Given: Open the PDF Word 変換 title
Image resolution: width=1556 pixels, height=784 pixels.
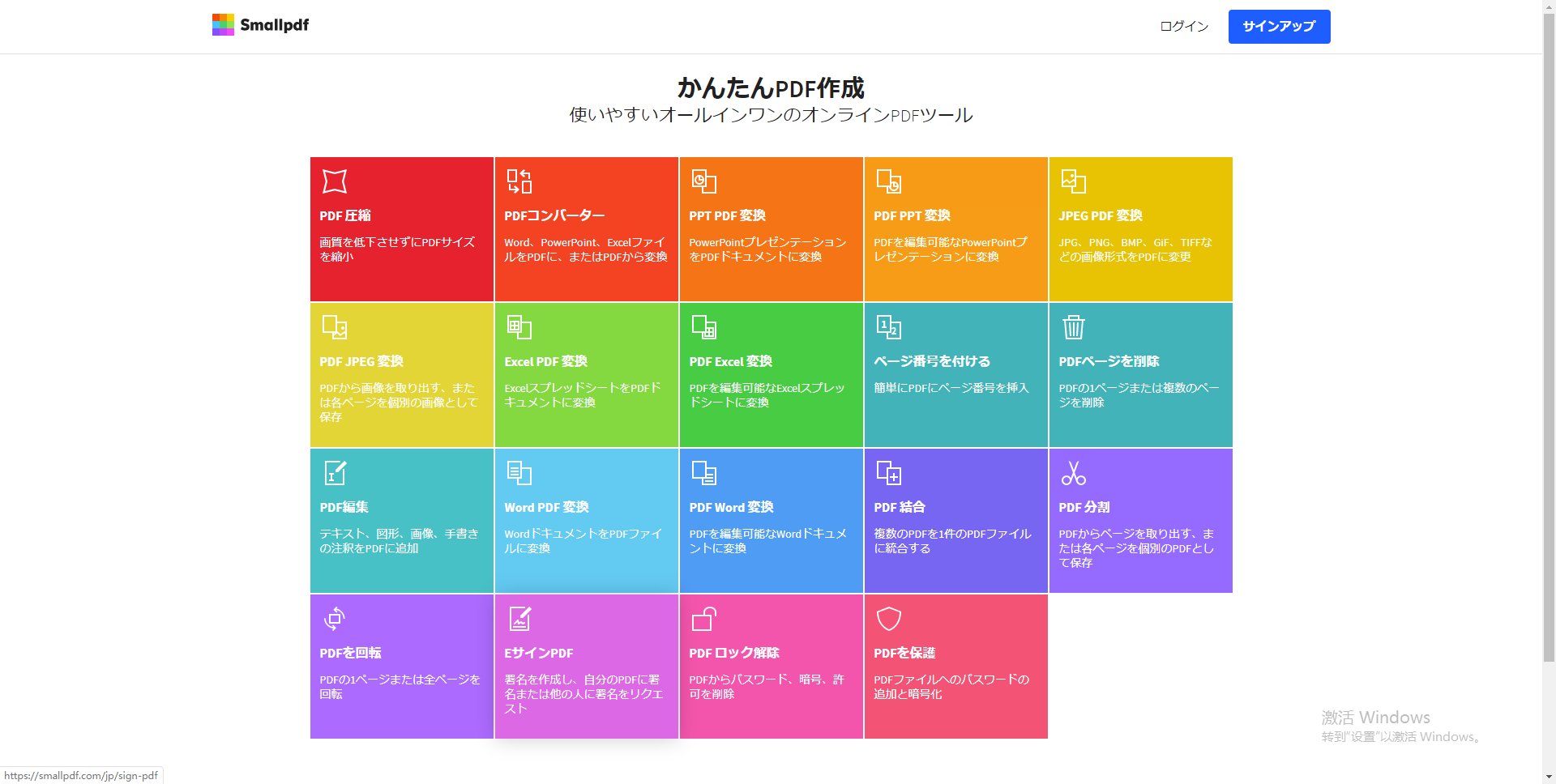Looking at the screenshot, I should pos(731,507).
